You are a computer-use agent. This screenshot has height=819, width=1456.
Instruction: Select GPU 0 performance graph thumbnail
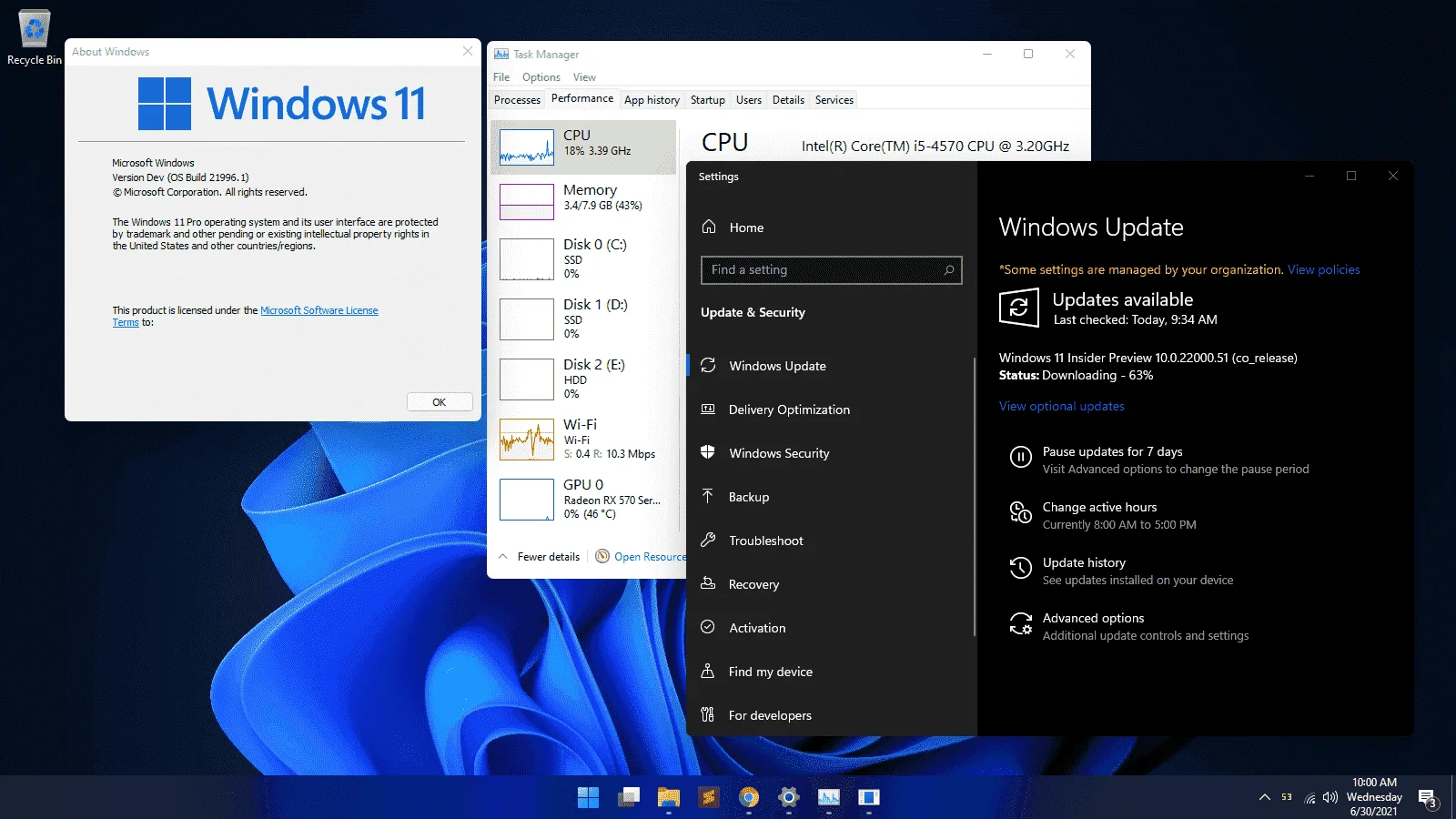527,500
